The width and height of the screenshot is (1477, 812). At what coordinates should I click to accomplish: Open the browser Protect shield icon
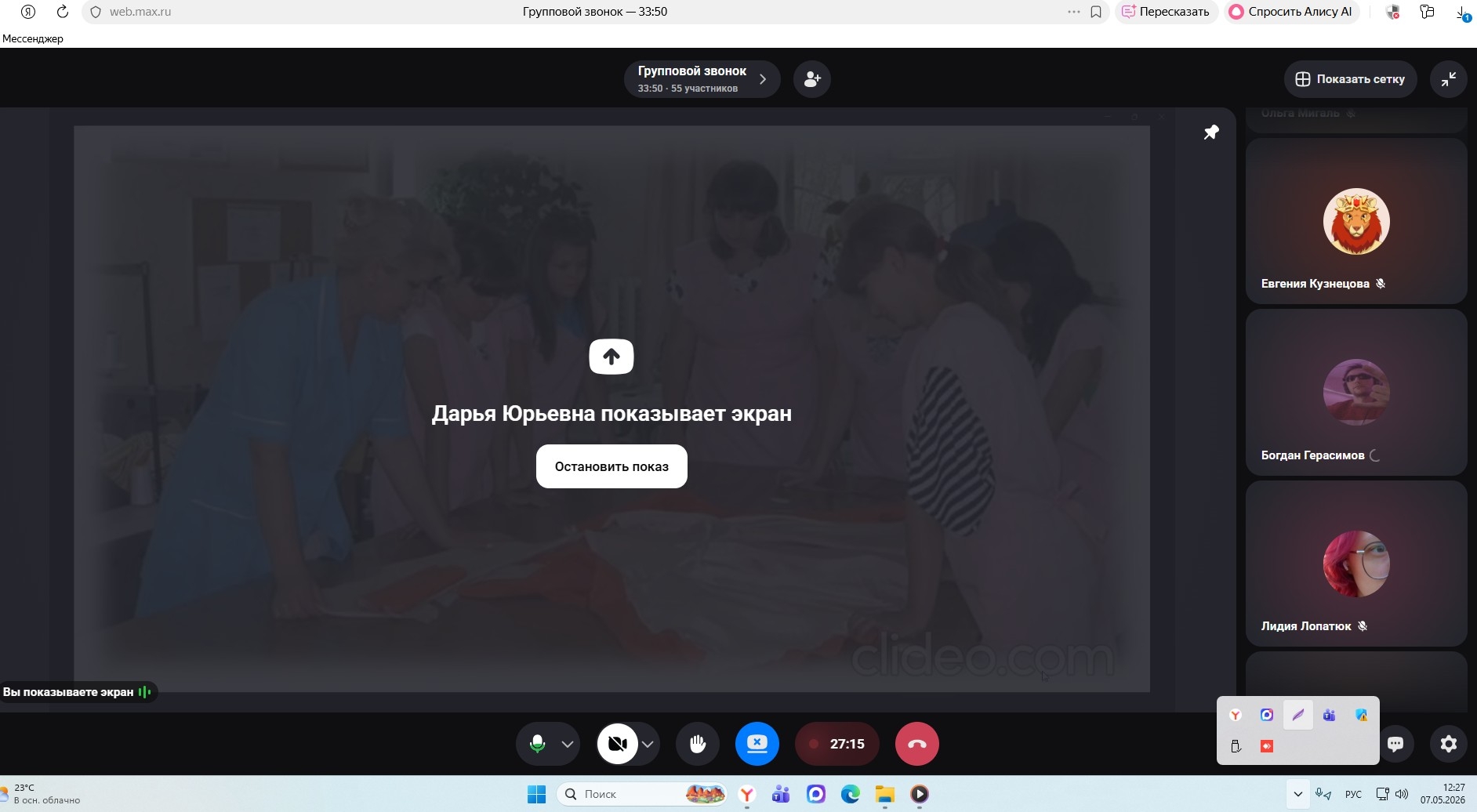[x=1393, y=12]
